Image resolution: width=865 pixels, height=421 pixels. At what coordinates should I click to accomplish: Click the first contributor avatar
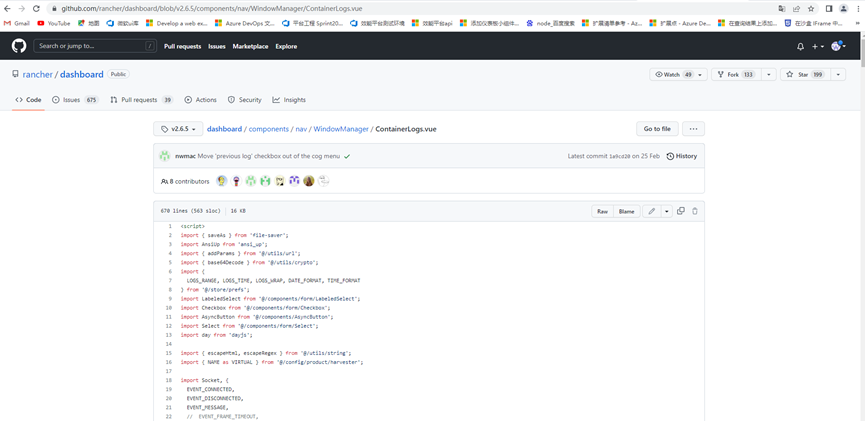tap(222, 181)
